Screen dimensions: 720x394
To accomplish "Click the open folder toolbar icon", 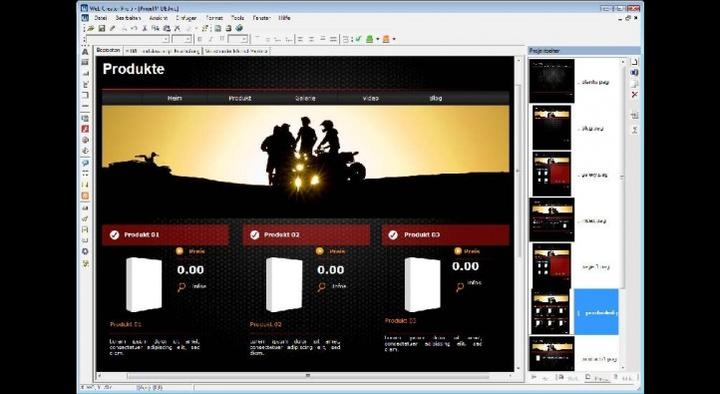I will (x=91, y=28).
